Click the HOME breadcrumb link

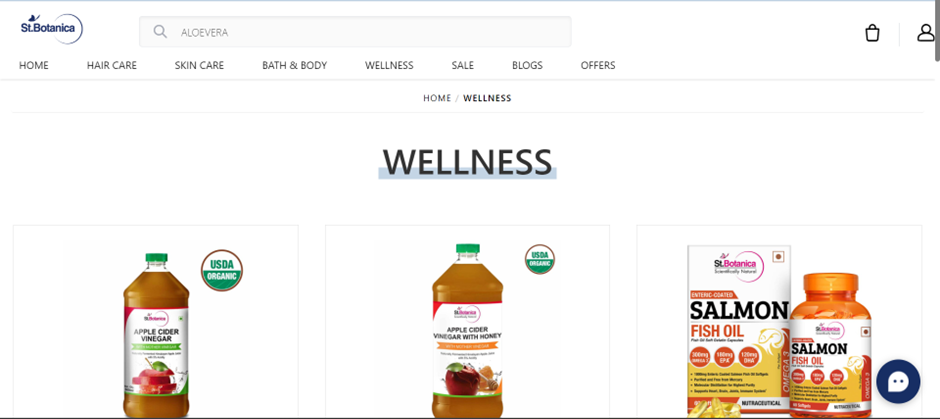coord(437,98)
